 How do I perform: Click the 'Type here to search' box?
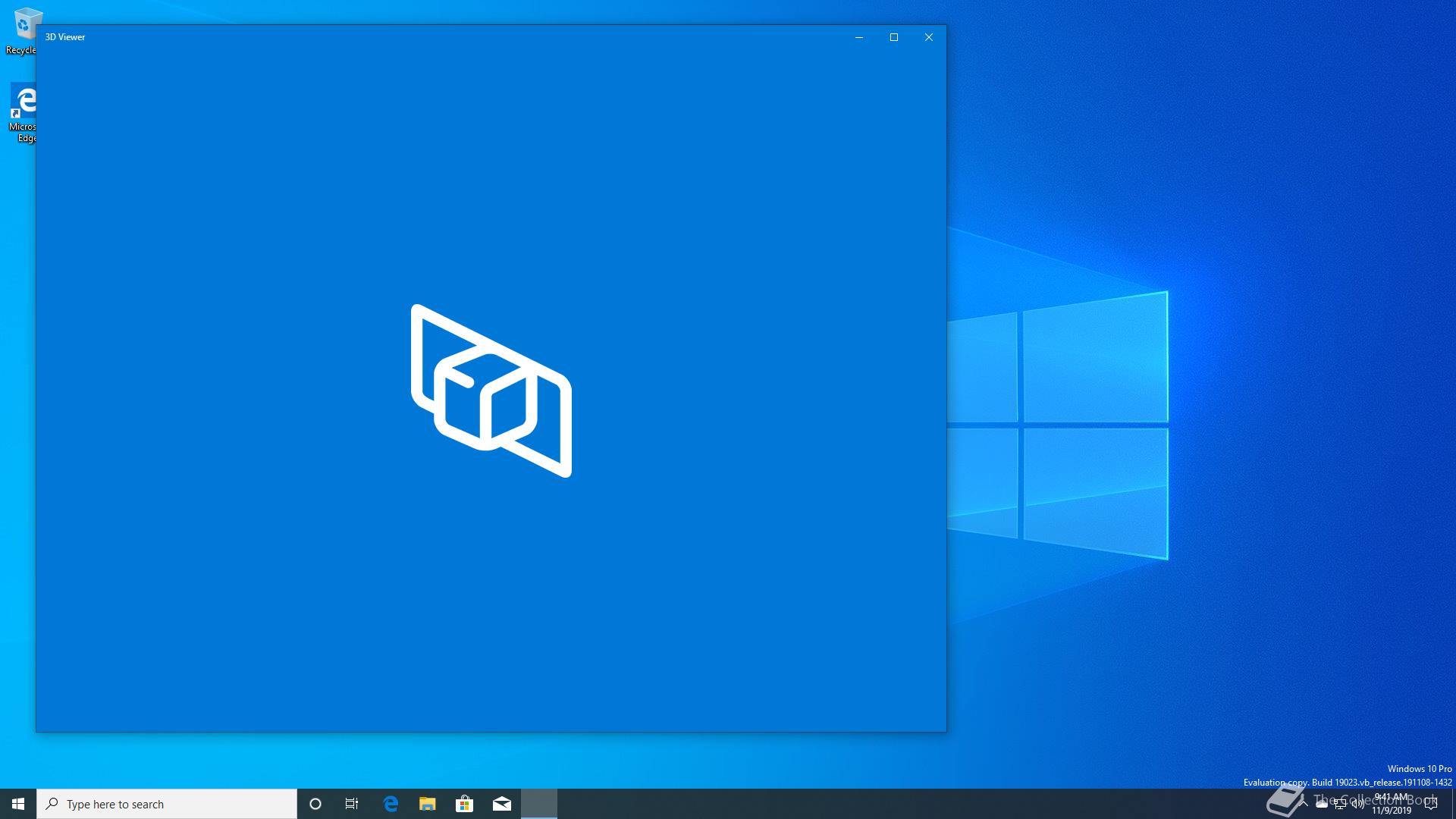167,804
